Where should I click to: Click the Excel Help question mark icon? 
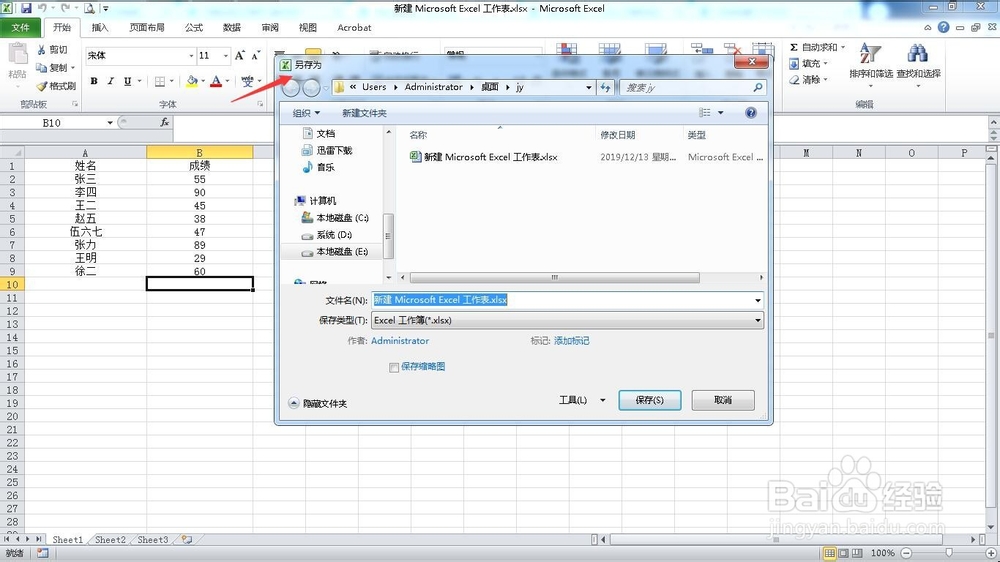943,27
